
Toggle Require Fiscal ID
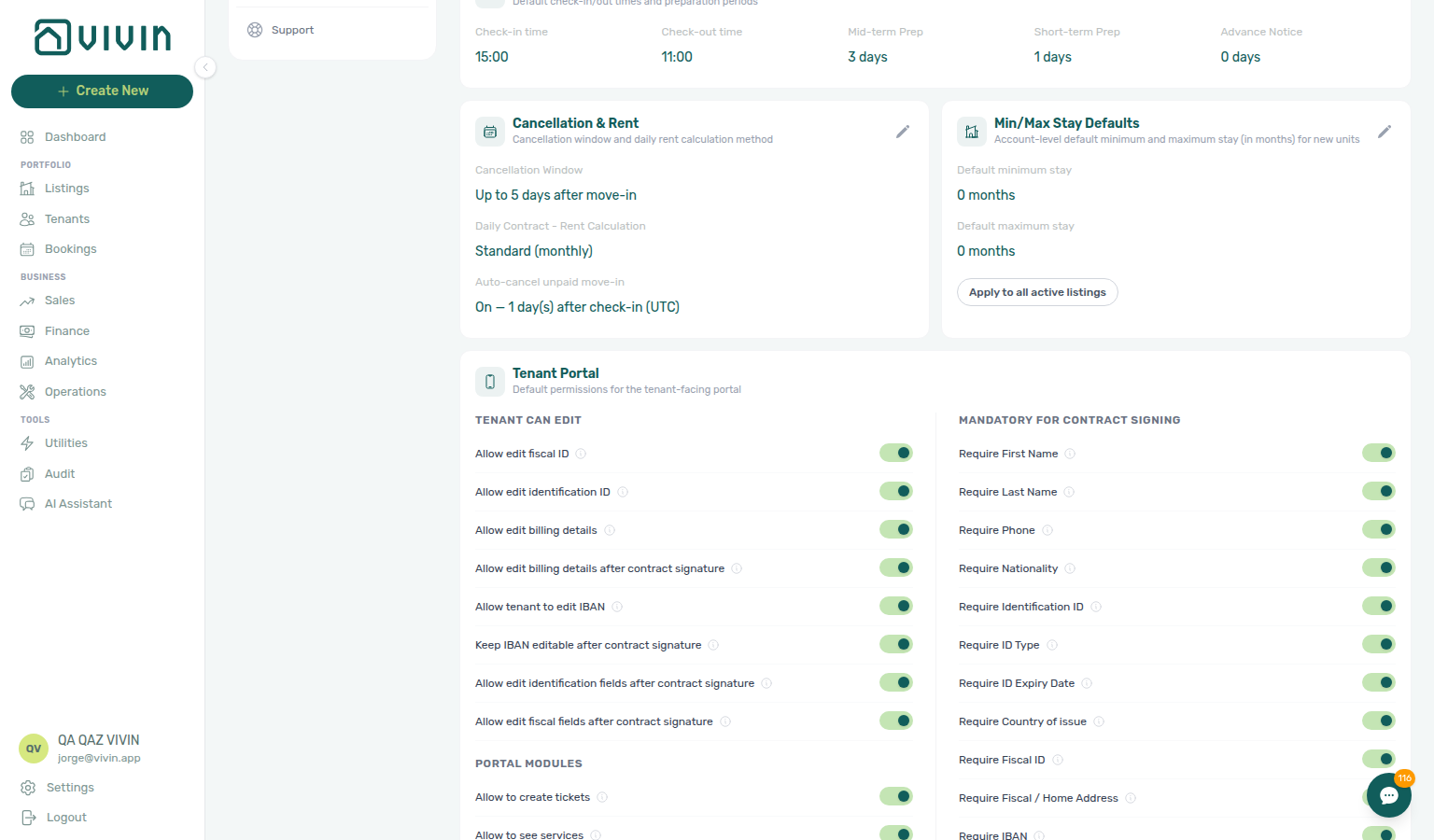pyautogui.click(x=1379, y=760)
